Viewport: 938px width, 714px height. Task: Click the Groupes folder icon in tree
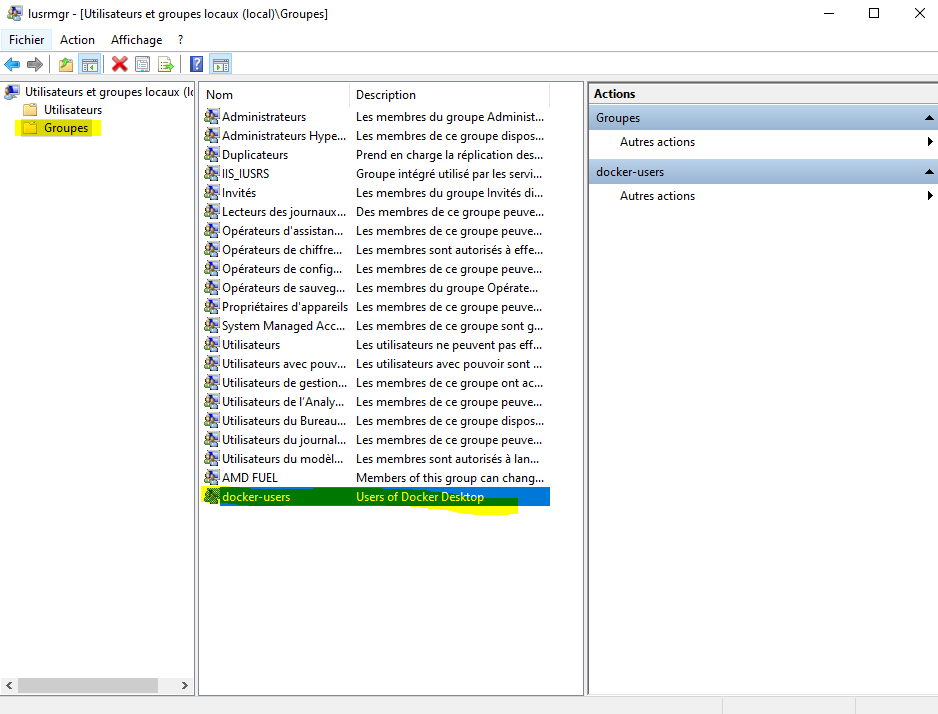[30, 127]
